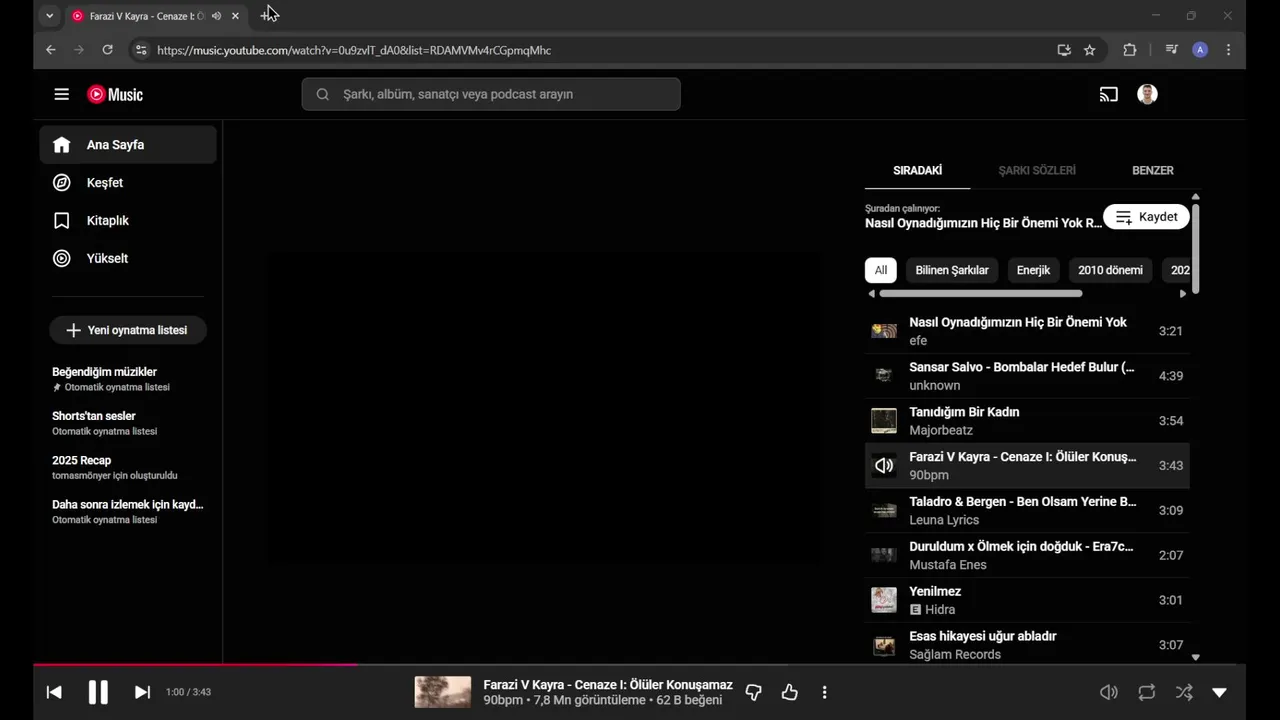The image size is (1280, 720).
Task: Select the Bilinen Şarkılar filter chip
Action: coord(952,270)
